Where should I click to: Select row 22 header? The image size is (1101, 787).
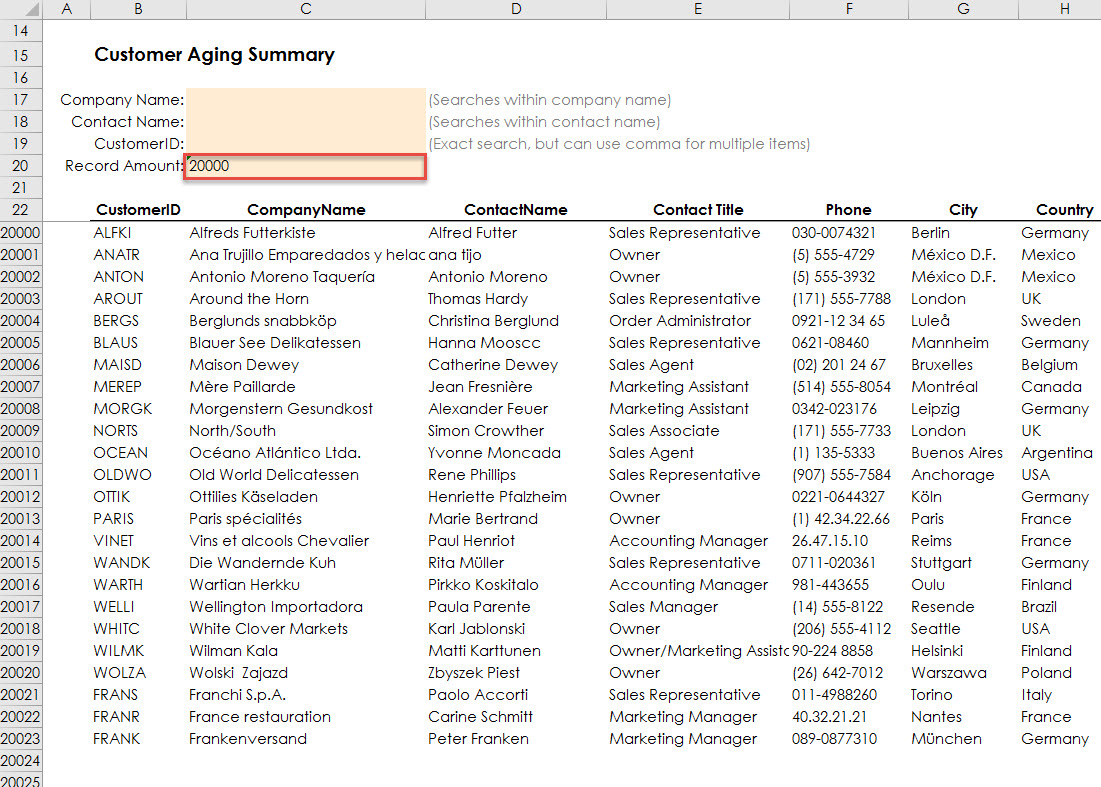[21, 209]
